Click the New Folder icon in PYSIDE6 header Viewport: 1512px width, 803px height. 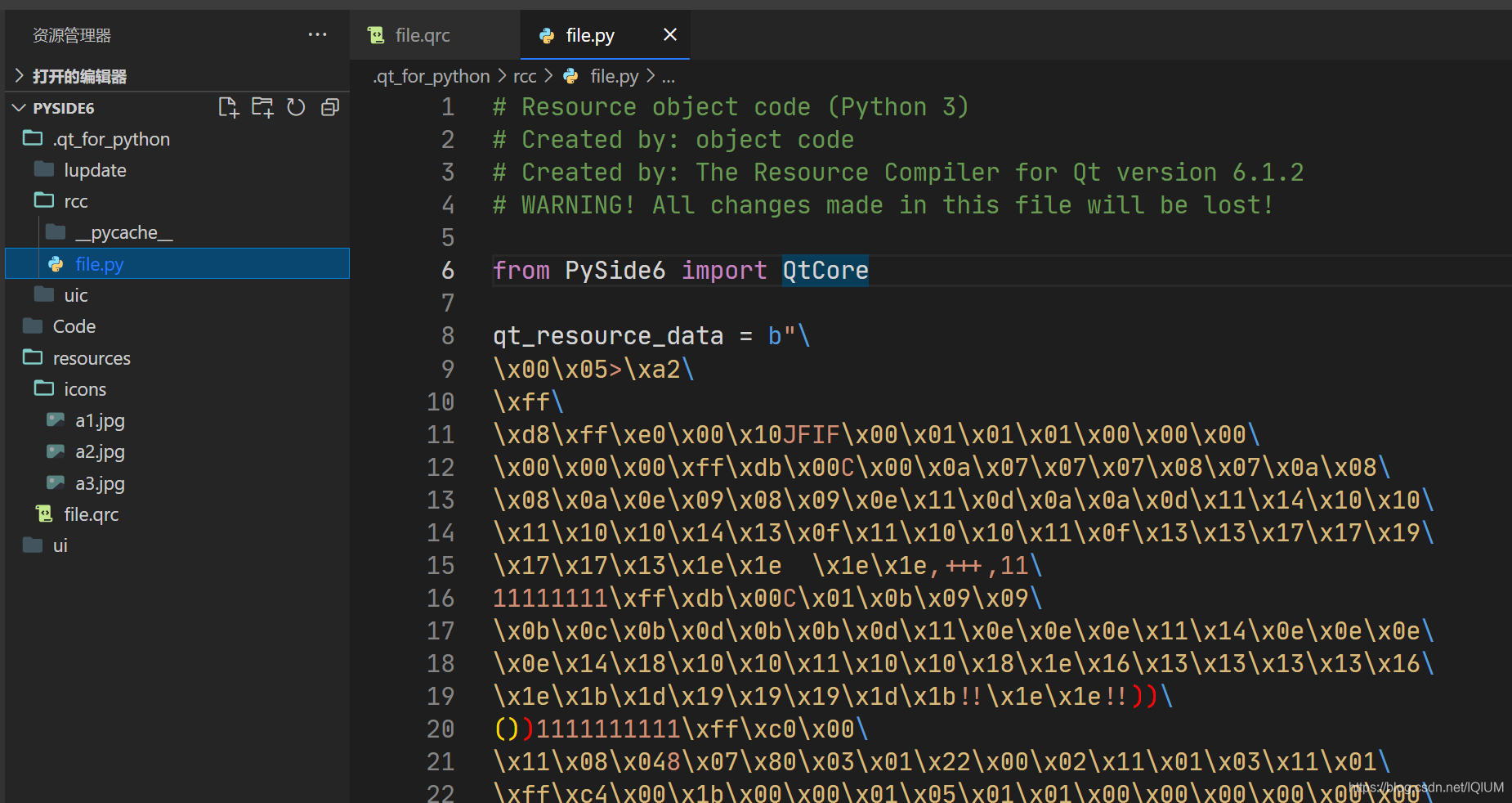click(x=262, y=107)
